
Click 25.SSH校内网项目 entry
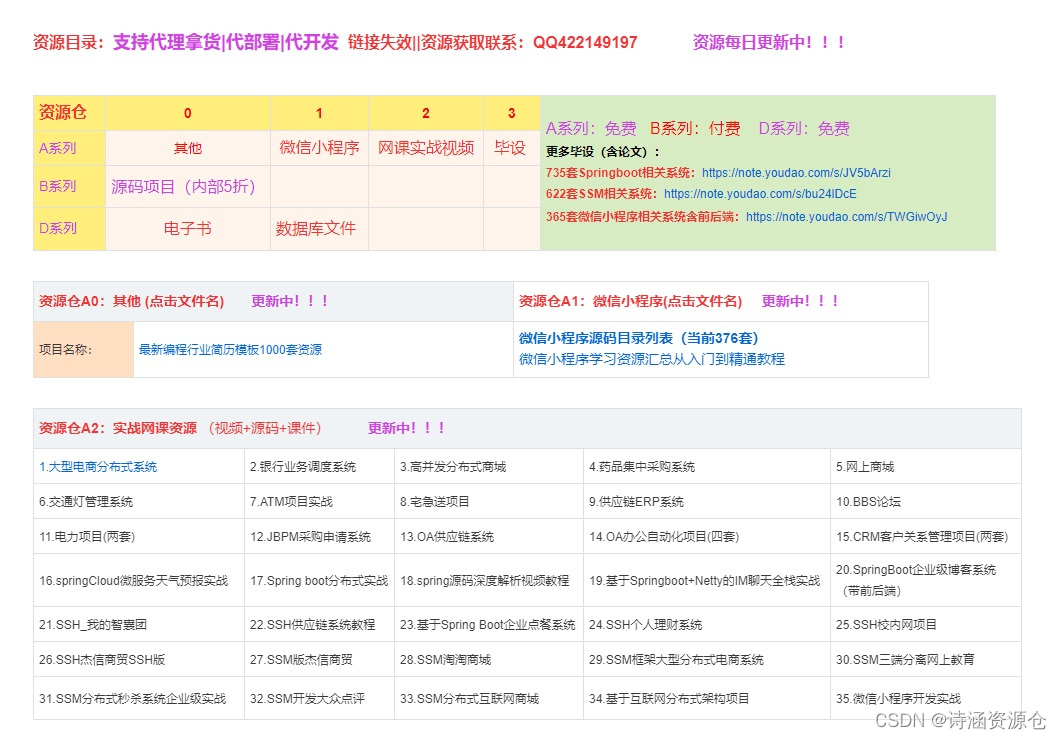(x=886, y=625)
